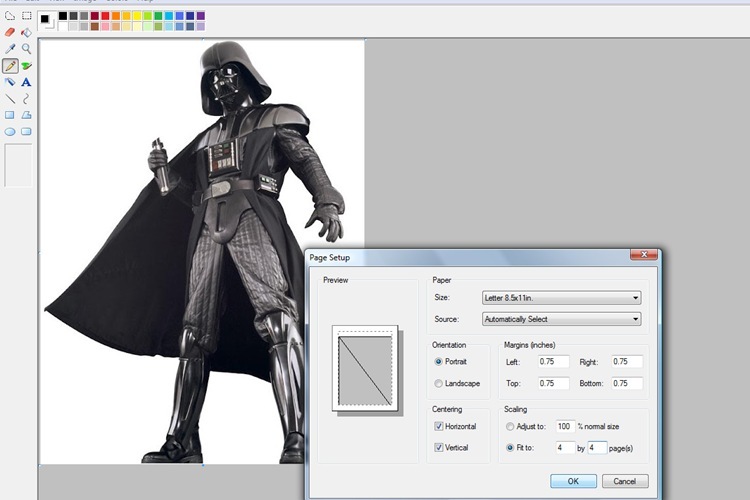Select the Curve tool
The image size is (750, 500).
click(26, 99)
